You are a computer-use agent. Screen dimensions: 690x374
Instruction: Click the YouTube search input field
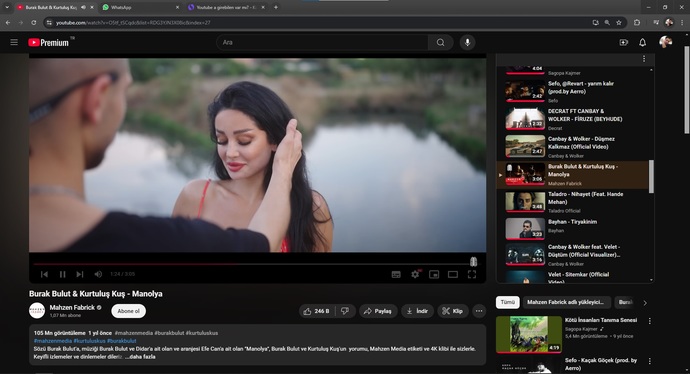pyautogui.click(x=322, y=42)
